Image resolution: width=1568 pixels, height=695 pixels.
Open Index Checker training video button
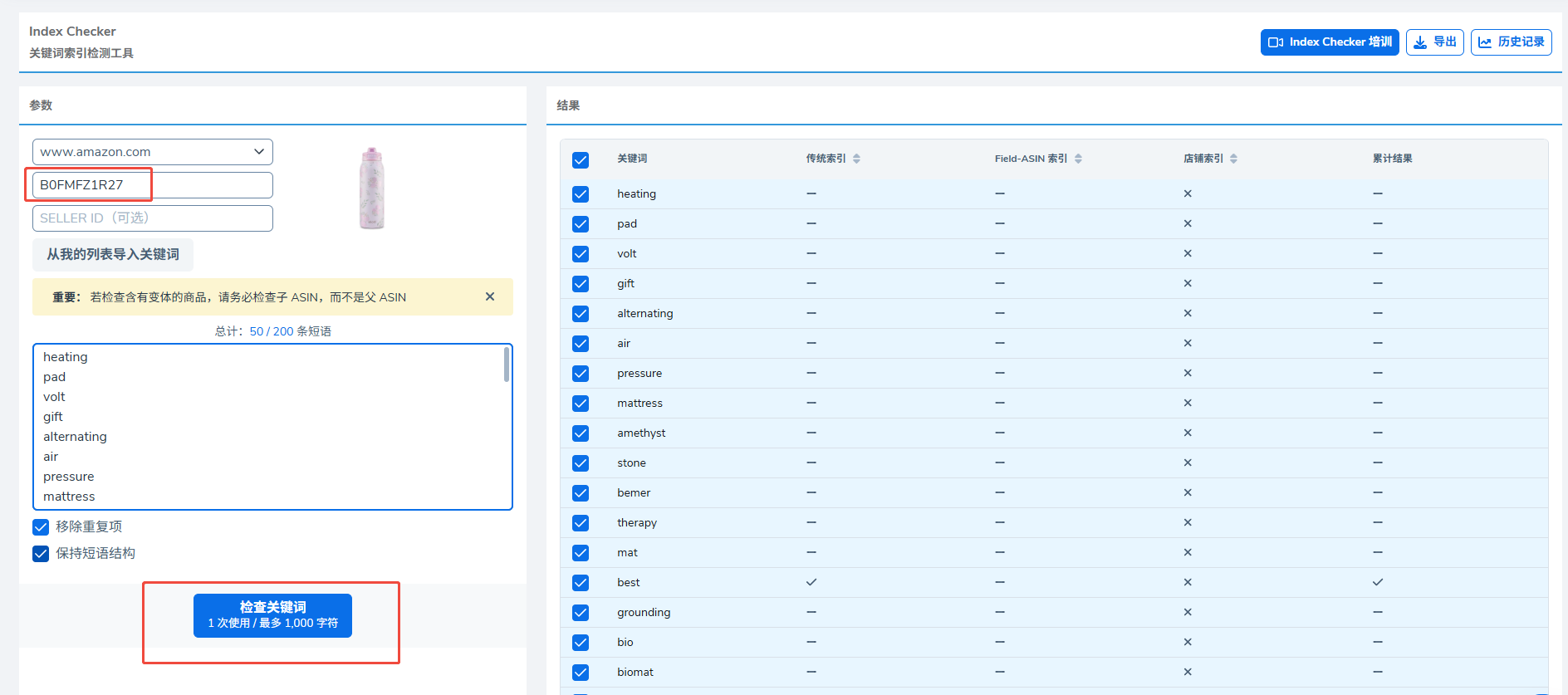[1329, 42]
